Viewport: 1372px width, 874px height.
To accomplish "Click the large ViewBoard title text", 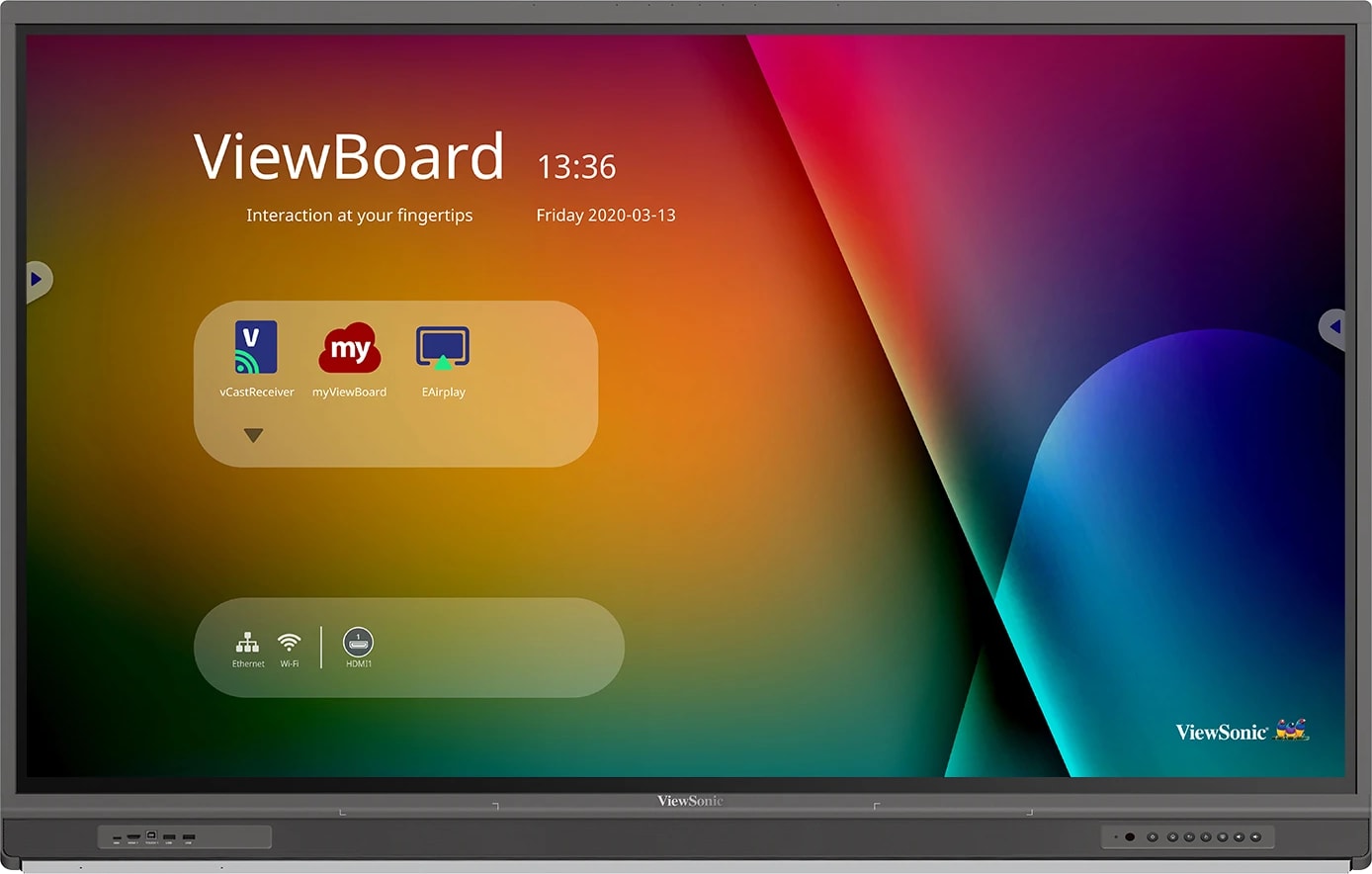I will pos(349,156).
